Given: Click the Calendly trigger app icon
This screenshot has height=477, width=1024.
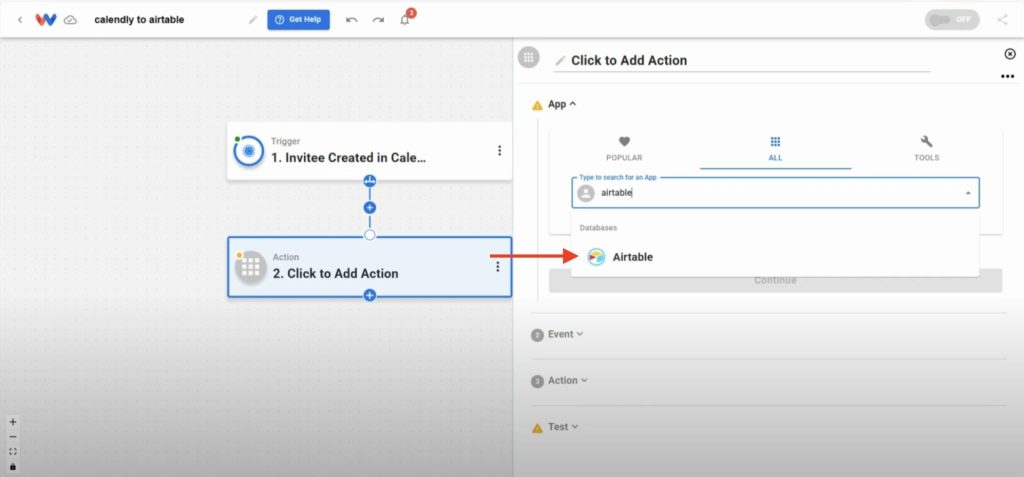Looking at the screenshot, I should tap(248, 151).
